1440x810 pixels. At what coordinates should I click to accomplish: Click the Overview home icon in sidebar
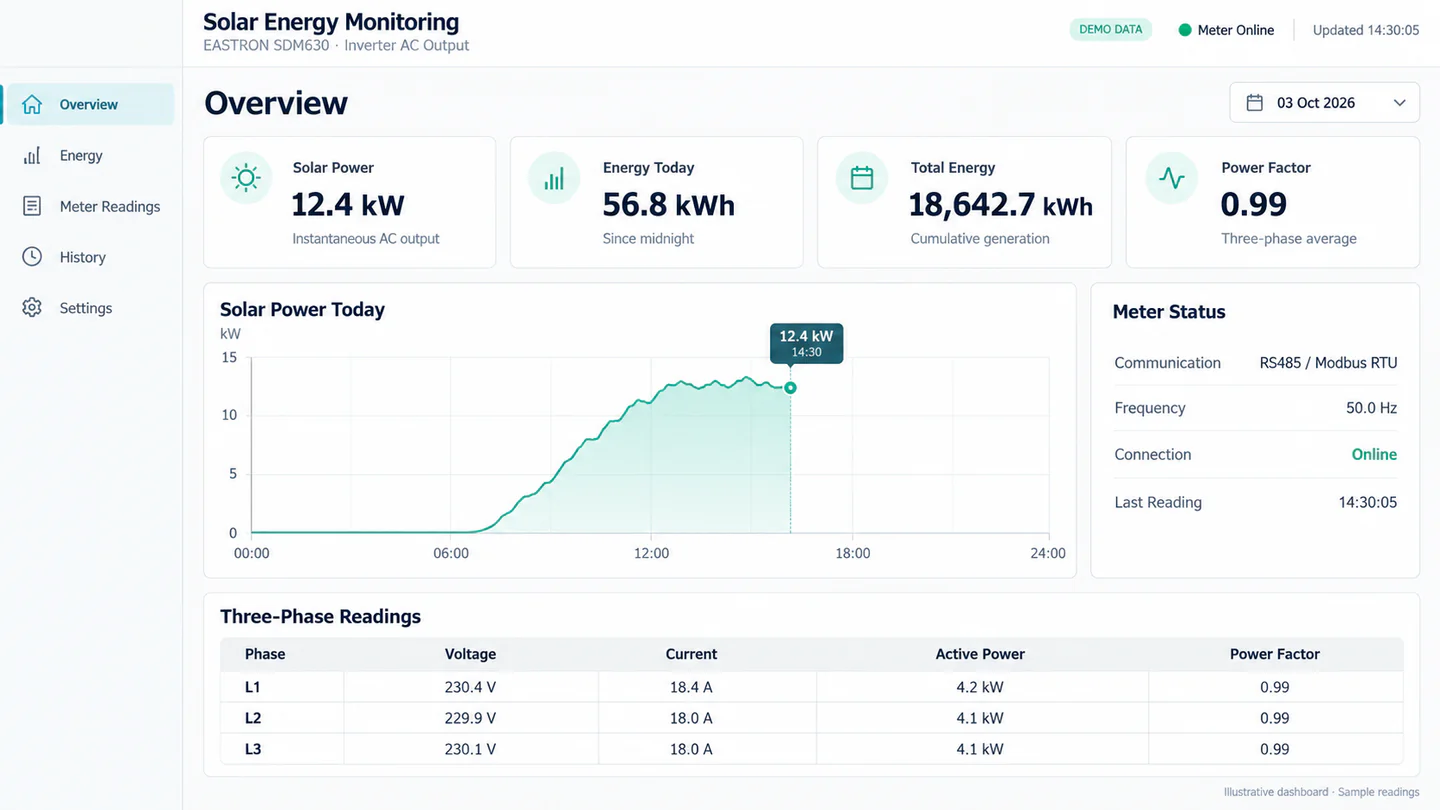[32, 104]
